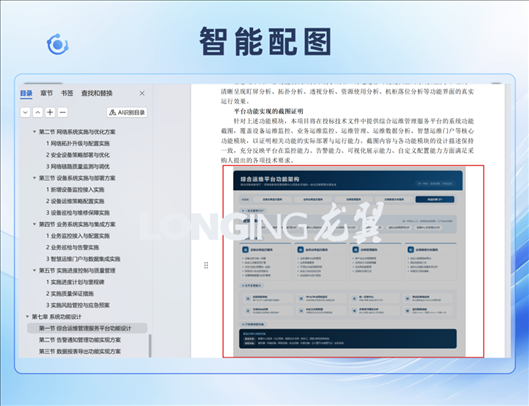Open the 查找和替换 tab
This screenshot has height=406, width=529.
(x=97, y=93)
